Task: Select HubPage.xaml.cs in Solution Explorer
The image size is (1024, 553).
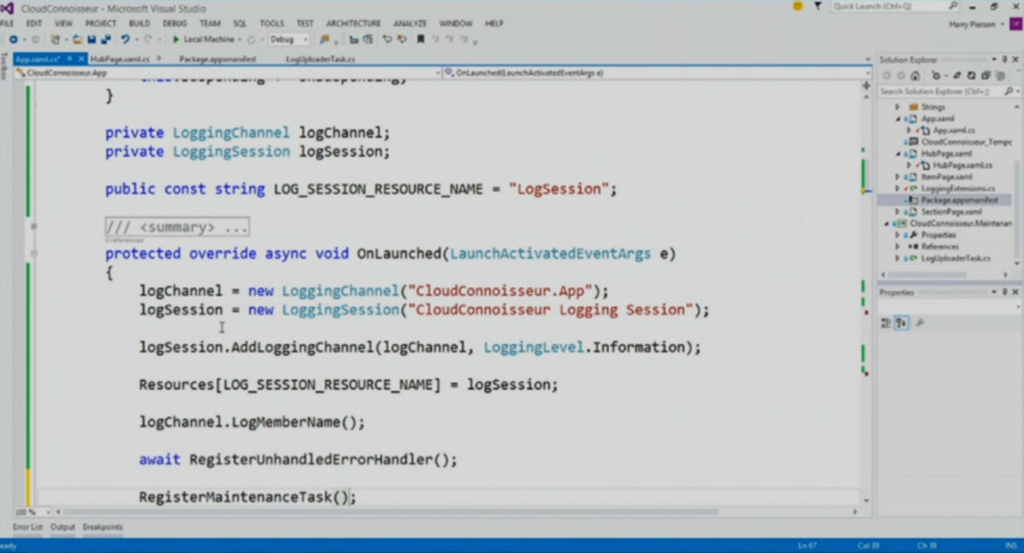Action: (963, 165)
